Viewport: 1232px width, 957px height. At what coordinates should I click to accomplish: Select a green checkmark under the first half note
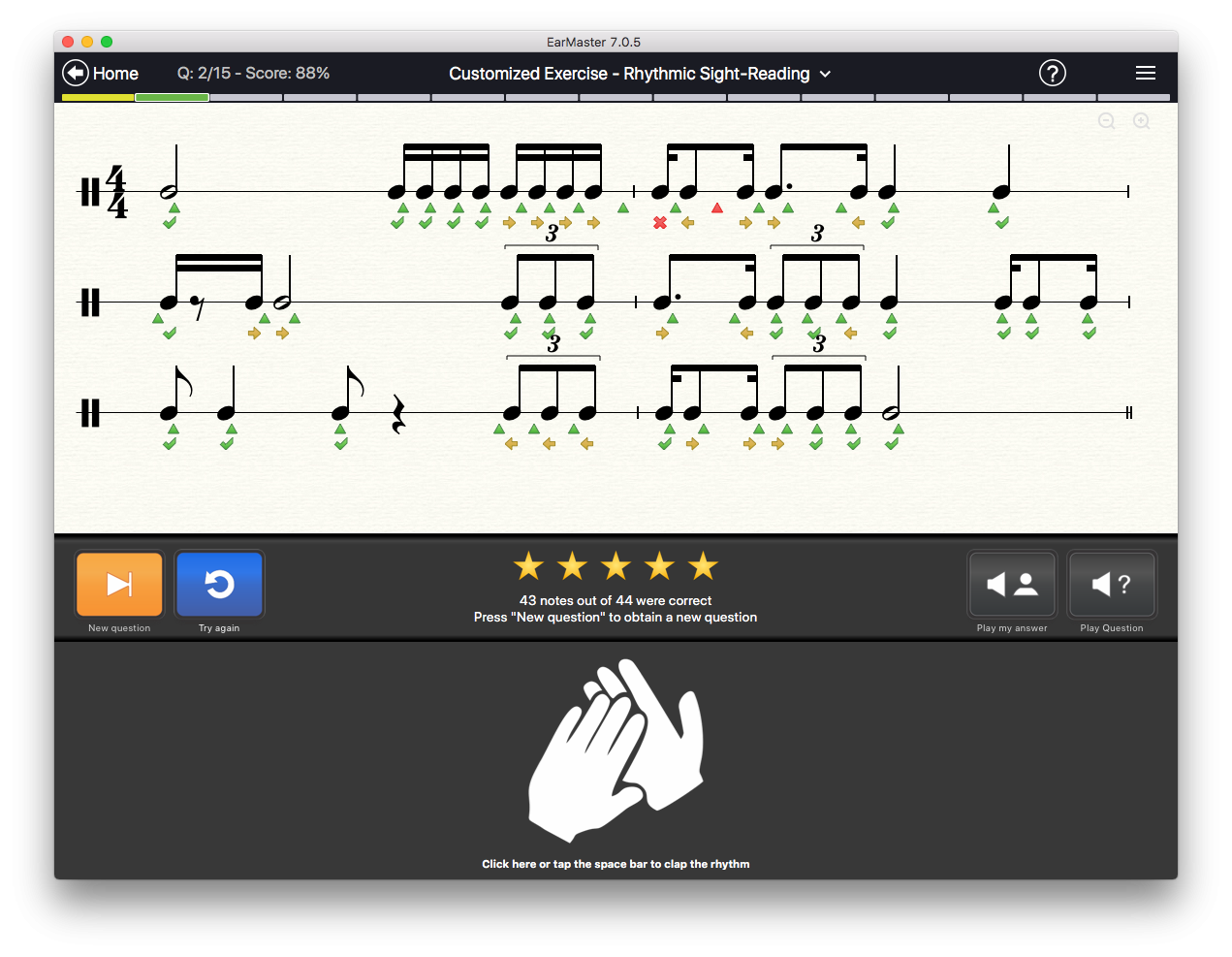coord(170,222)
